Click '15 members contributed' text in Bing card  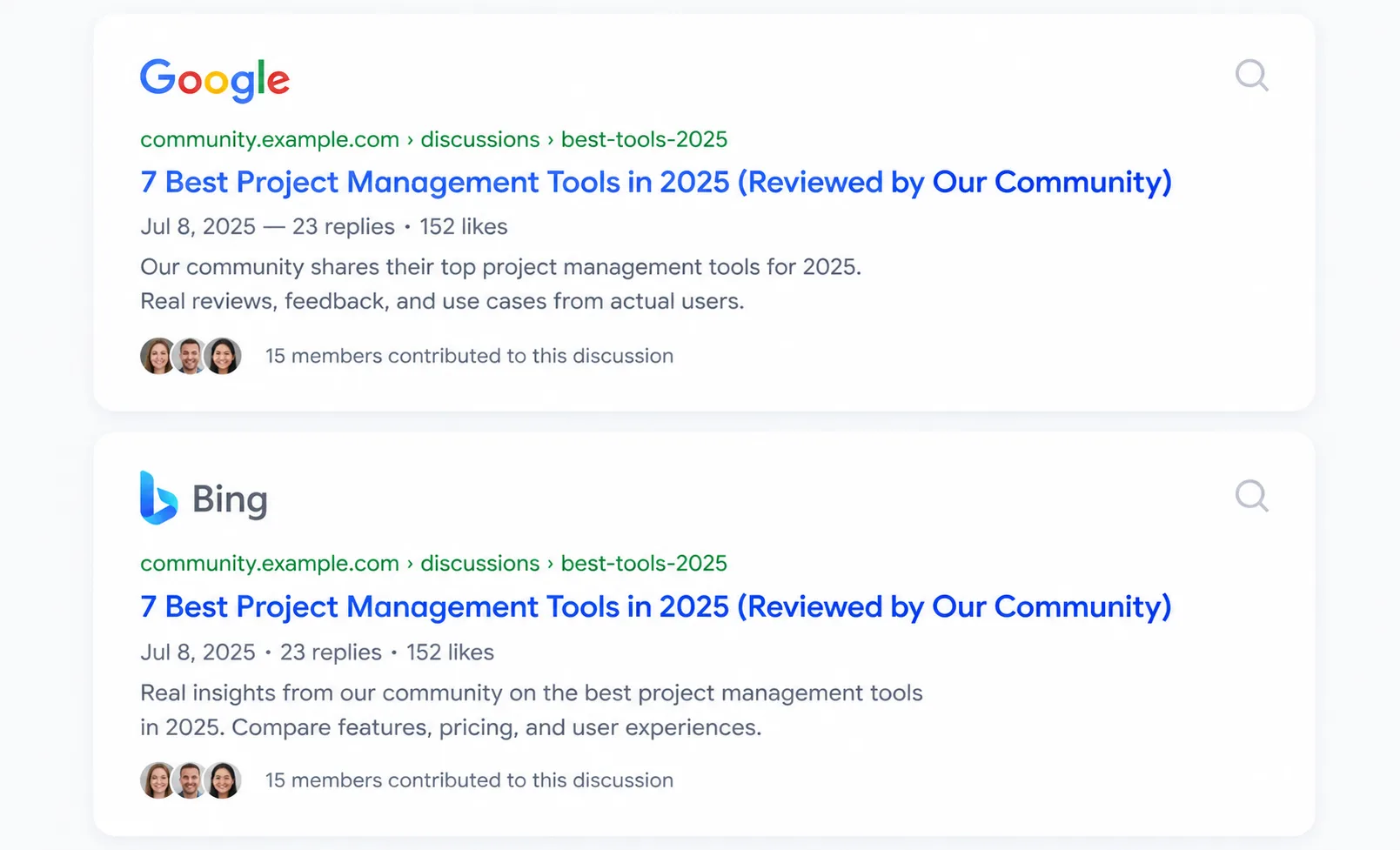coord(469,780)
